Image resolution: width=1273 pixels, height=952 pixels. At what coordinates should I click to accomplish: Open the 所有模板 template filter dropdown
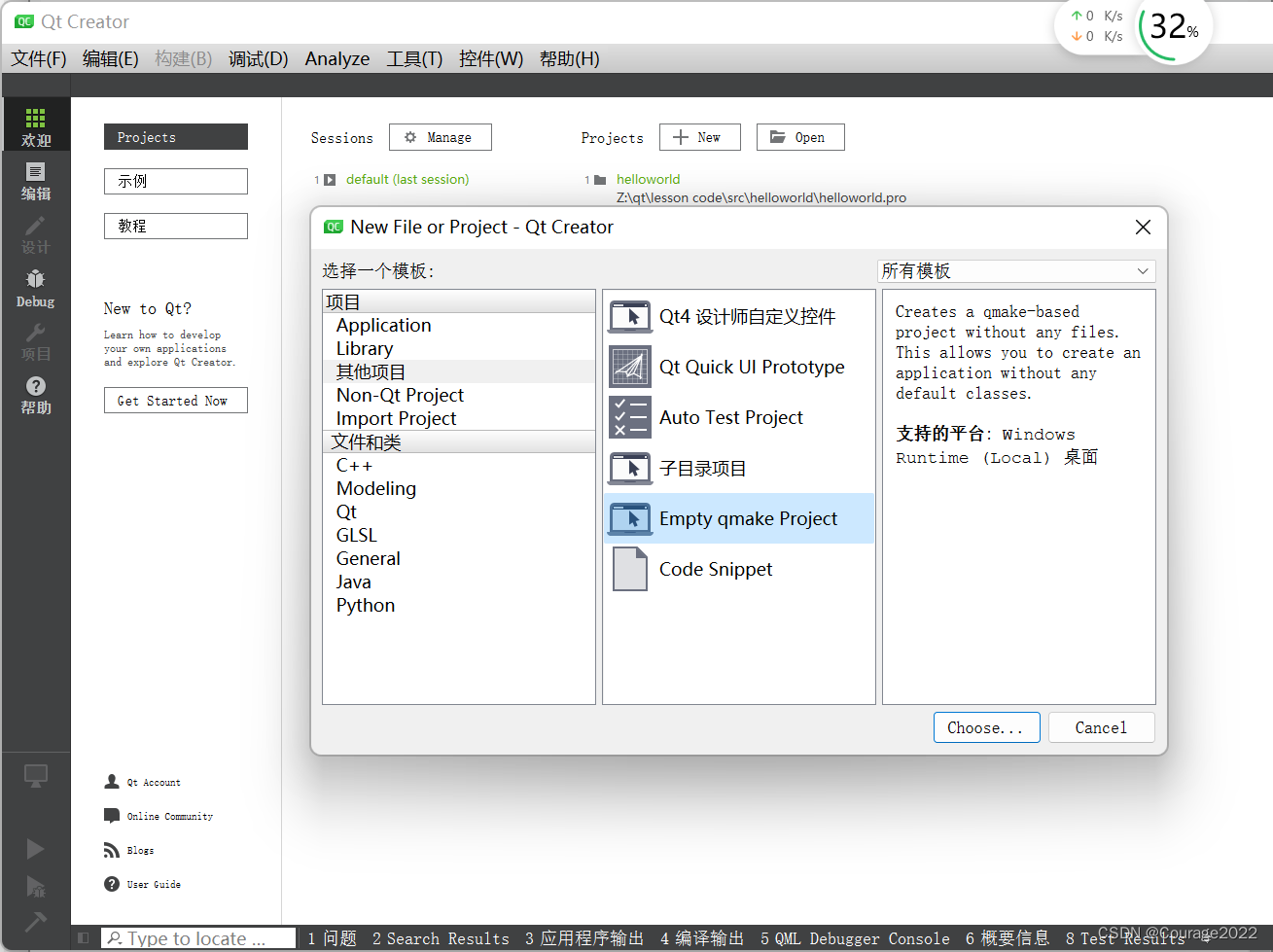1016,271
